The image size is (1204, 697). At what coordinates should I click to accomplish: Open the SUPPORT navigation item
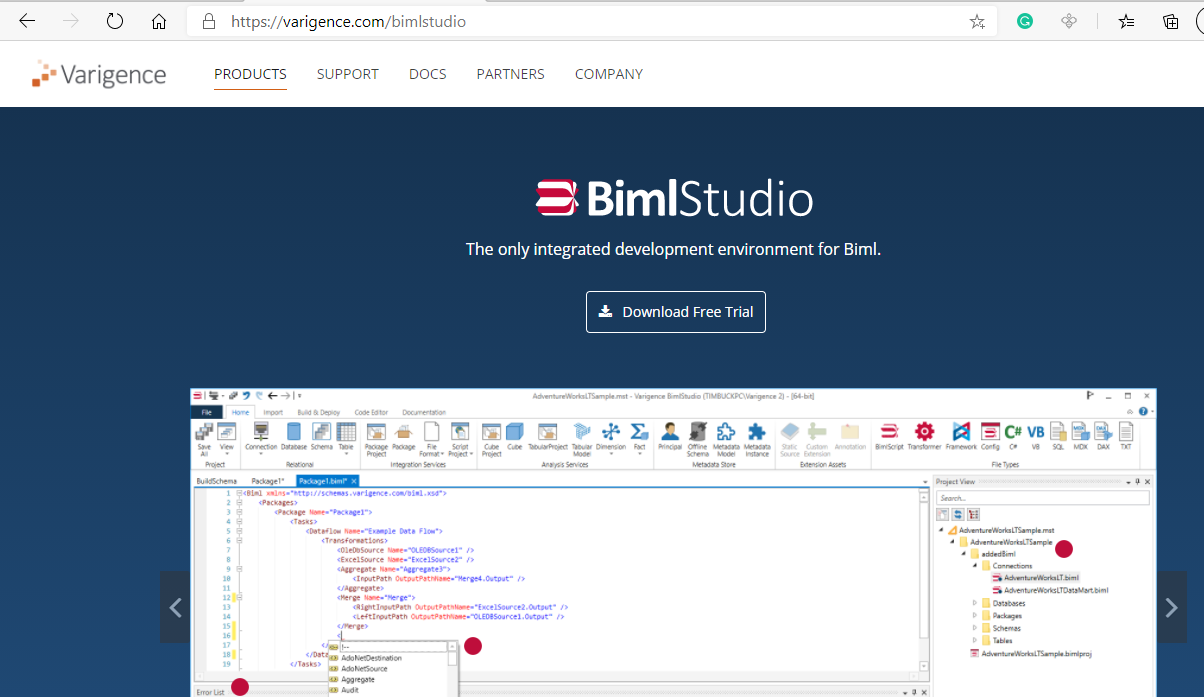click(347, 74)
